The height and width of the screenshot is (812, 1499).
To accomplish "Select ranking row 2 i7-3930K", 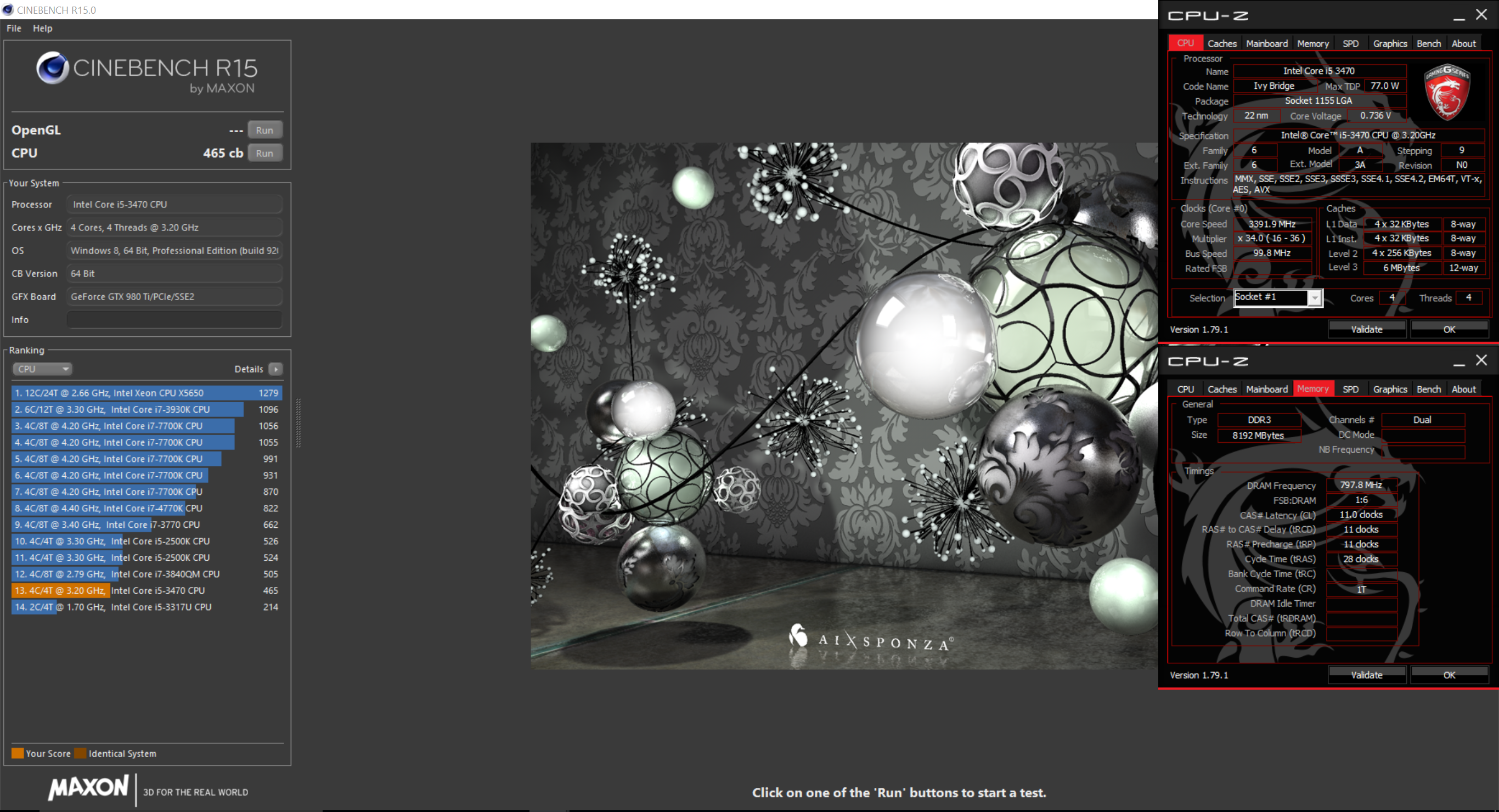I will [x=146, y=409].
